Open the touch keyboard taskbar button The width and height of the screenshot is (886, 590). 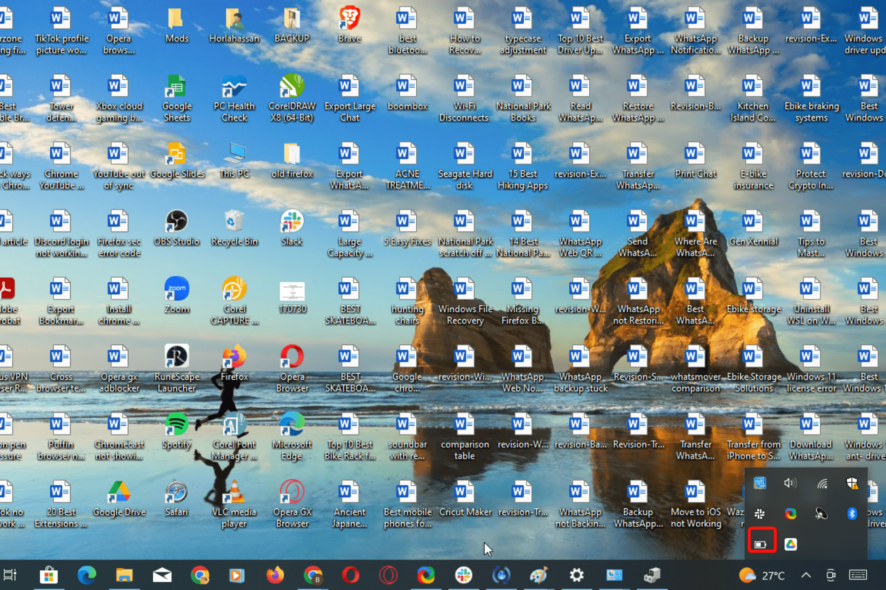(x=857, y=575)
